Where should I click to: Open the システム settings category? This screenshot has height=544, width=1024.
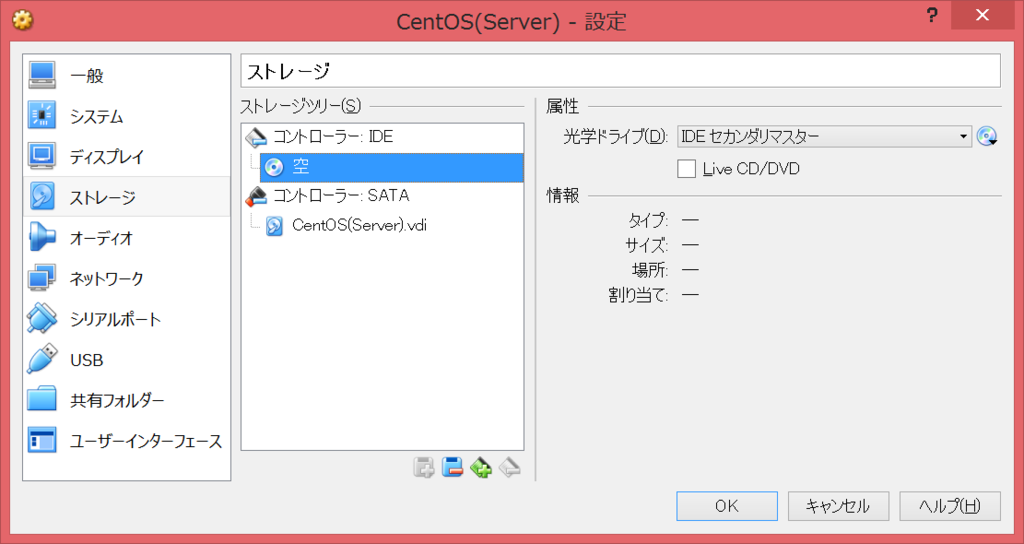pos(127,116)
